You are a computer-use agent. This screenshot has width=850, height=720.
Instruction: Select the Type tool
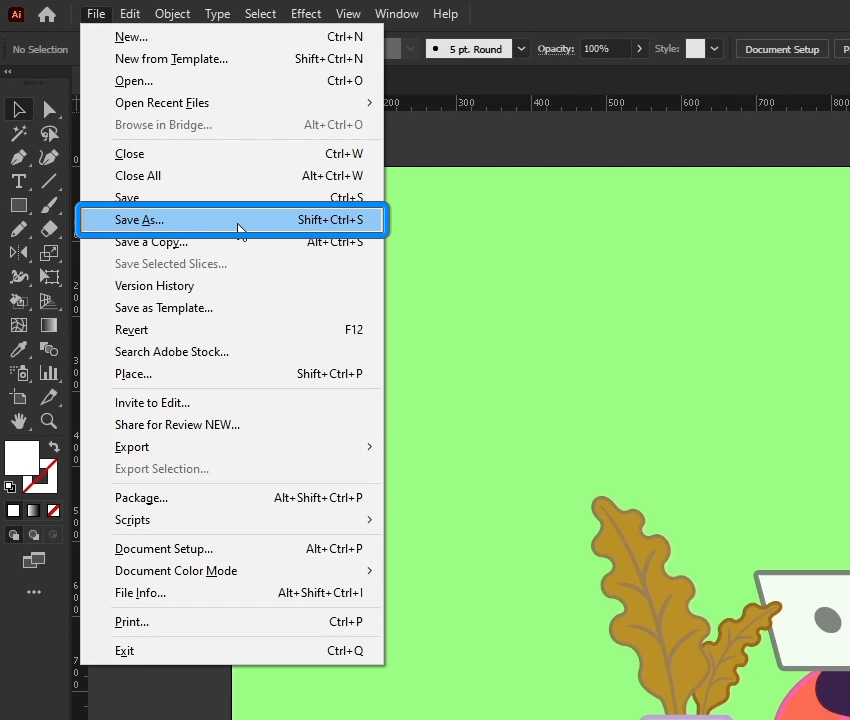[18, 181]
